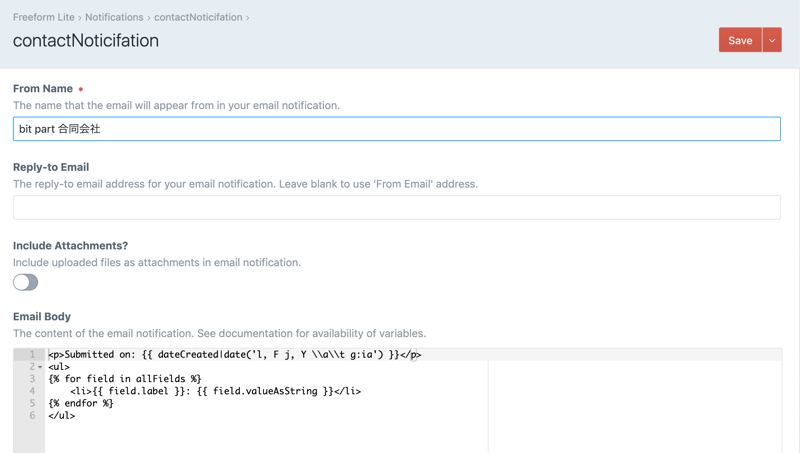Click the contactNoticifation page heading
The height and width of the screenshot is (453, 800).
pyautogui.click(x=86, y=41)
